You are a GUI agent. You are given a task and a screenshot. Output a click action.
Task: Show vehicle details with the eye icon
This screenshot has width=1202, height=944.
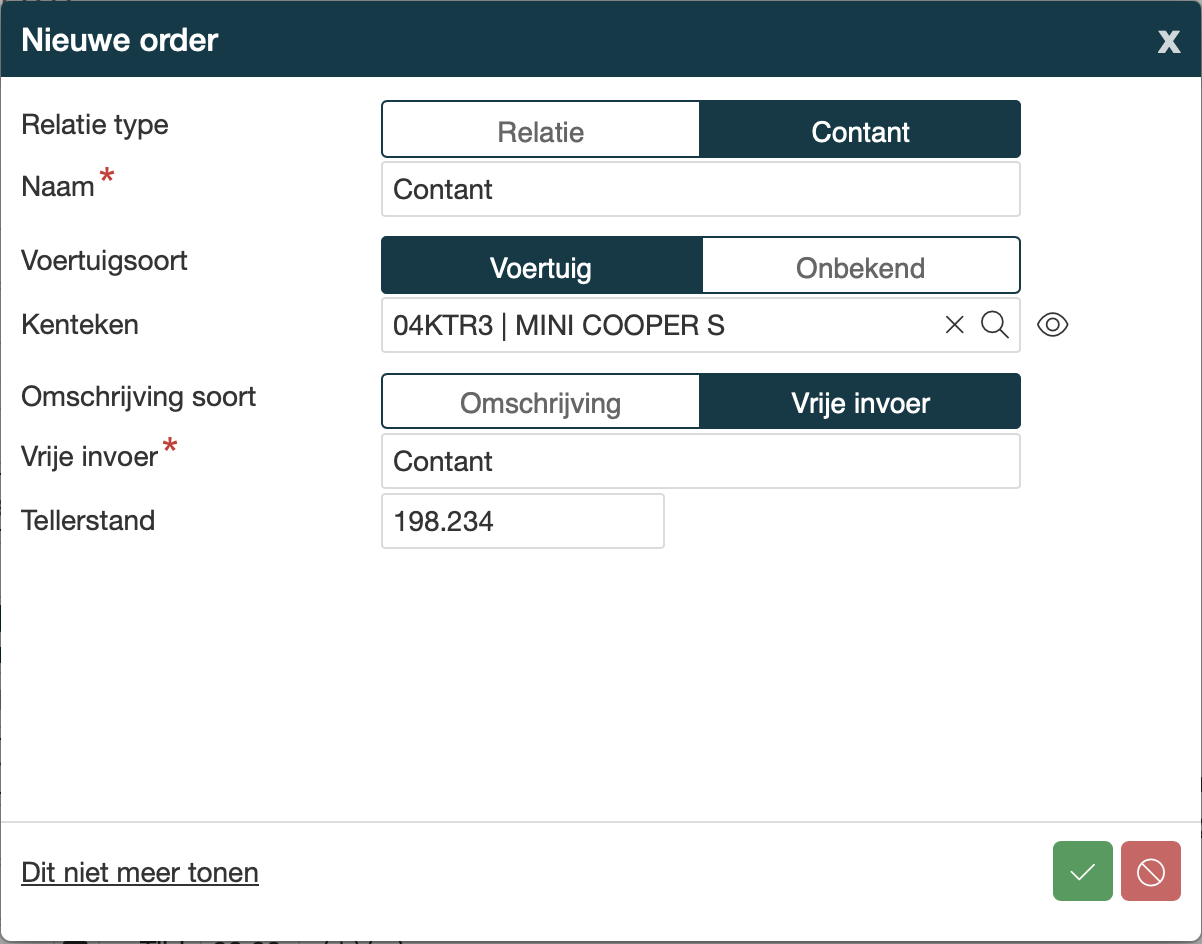1053,325
